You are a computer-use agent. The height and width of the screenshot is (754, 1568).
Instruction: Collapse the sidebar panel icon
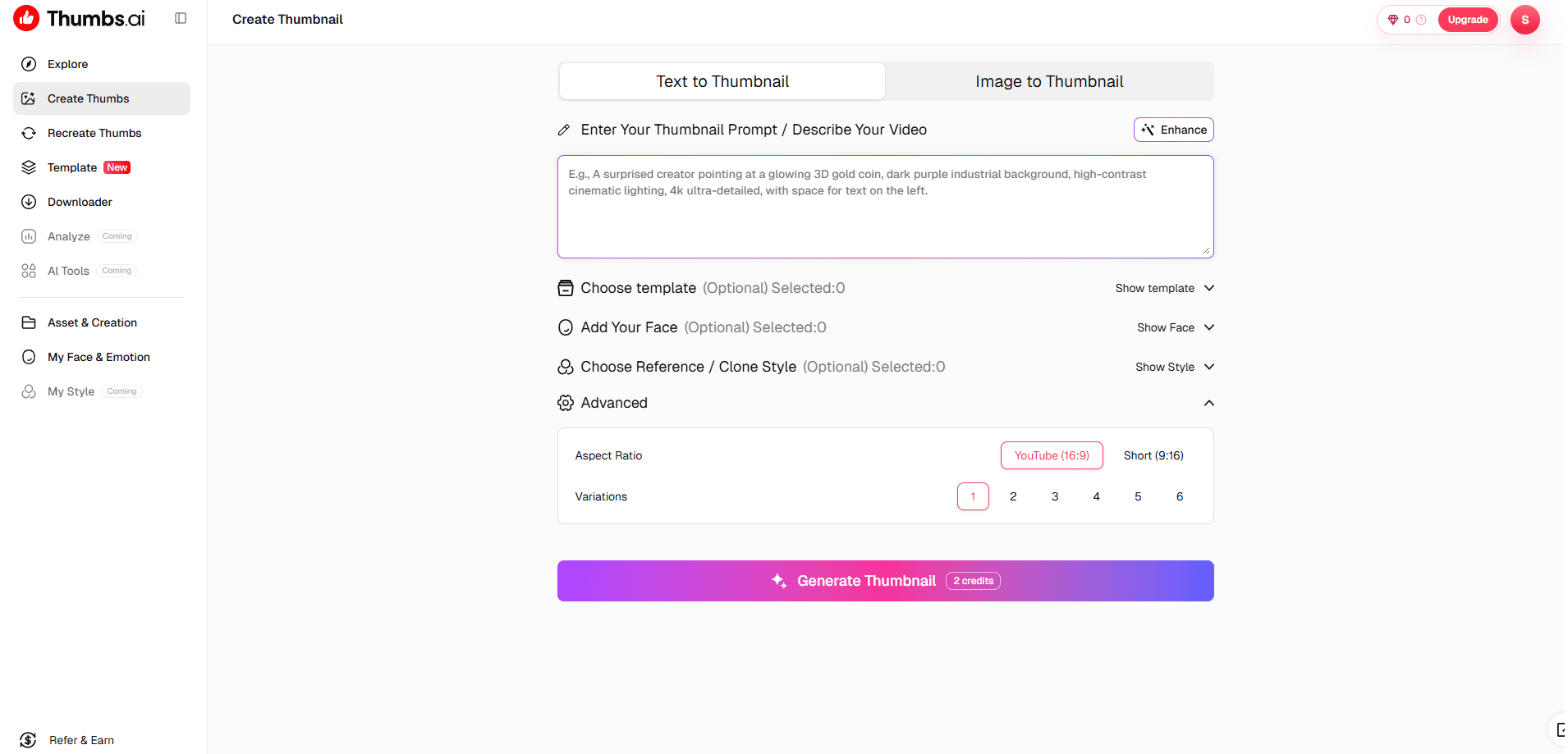(181, 18)
